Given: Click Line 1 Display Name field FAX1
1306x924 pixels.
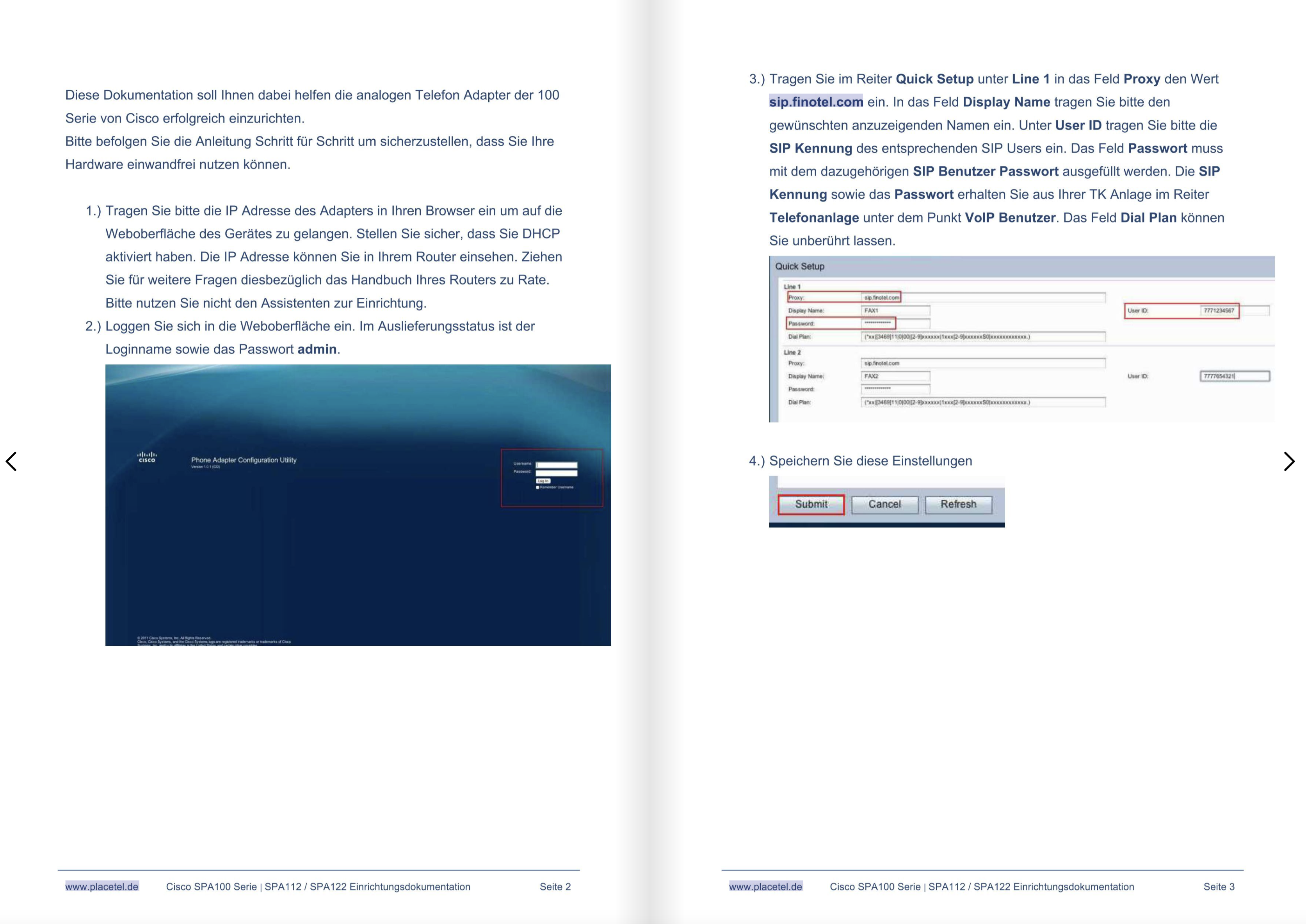Looking at the screenshot, I should [895, 311].
